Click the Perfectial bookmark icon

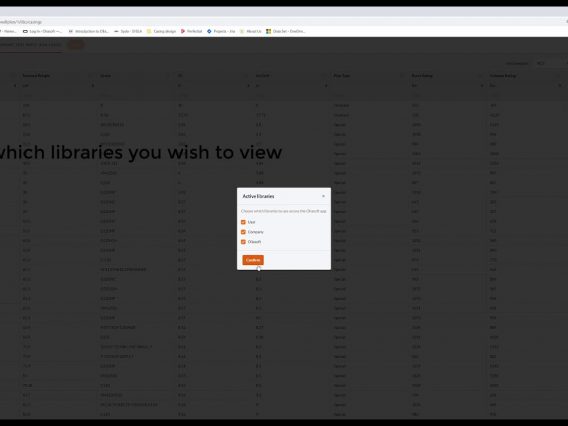183,32
